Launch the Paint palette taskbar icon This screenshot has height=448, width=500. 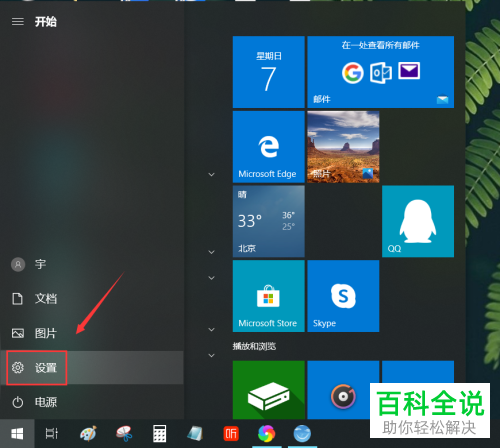coord(88,434)
